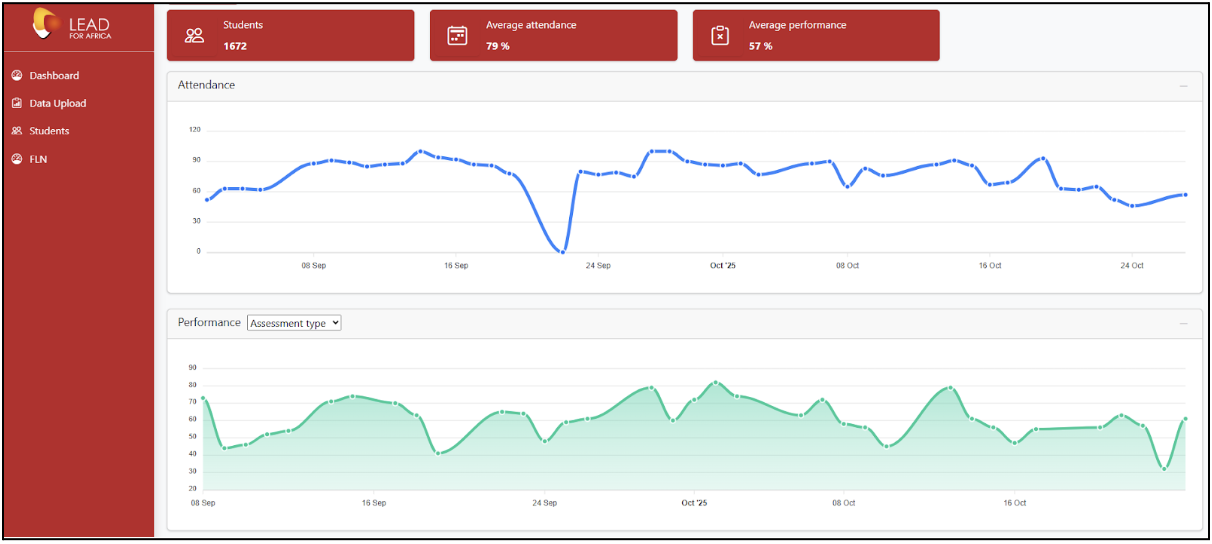Screen dimensions: 1212x544
Task: Click the 08 Oct label on attendance axis
Action: [847, 265]
